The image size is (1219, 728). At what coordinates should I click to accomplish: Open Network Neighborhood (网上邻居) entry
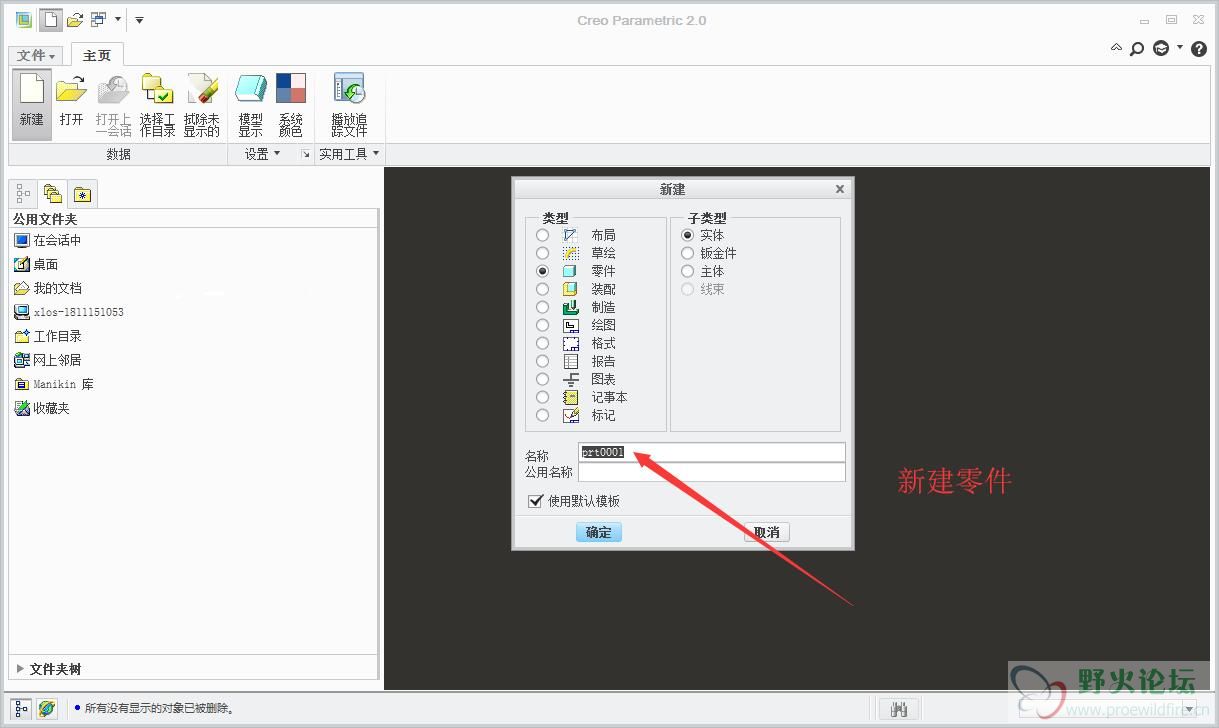[x=47, y=360]
